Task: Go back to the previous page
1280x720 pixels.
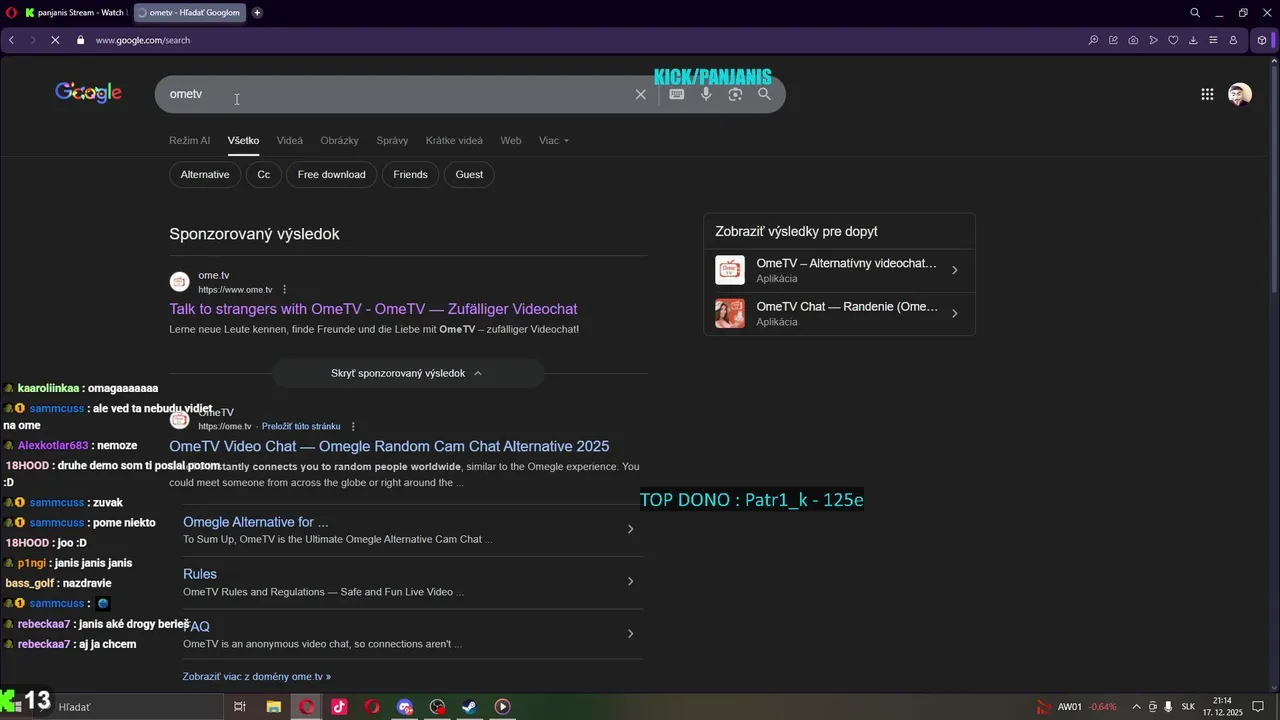Action: coord(11,40)
